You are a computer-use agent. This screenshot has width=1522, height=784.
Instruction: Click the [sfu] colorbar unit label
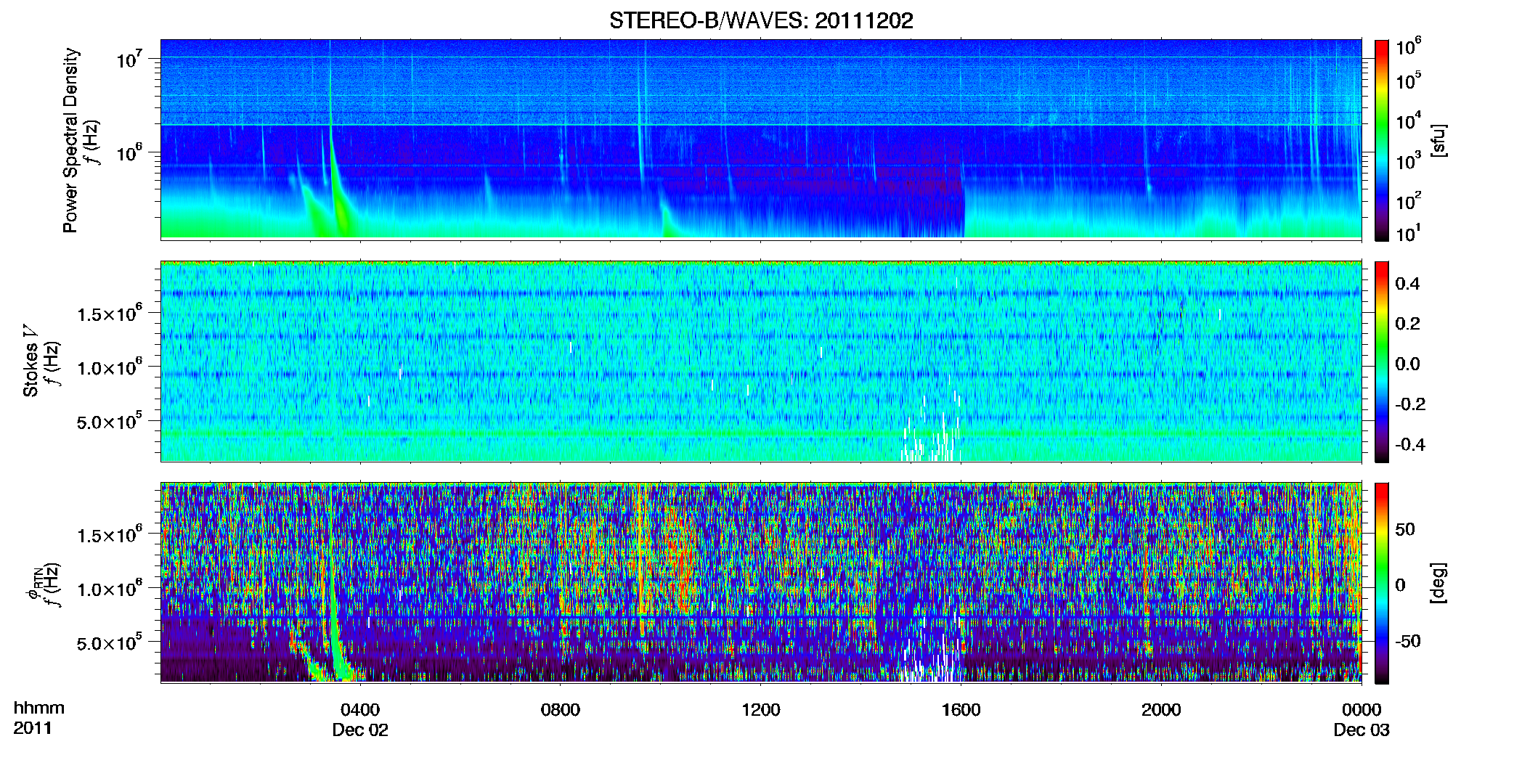click(1438, 140)
